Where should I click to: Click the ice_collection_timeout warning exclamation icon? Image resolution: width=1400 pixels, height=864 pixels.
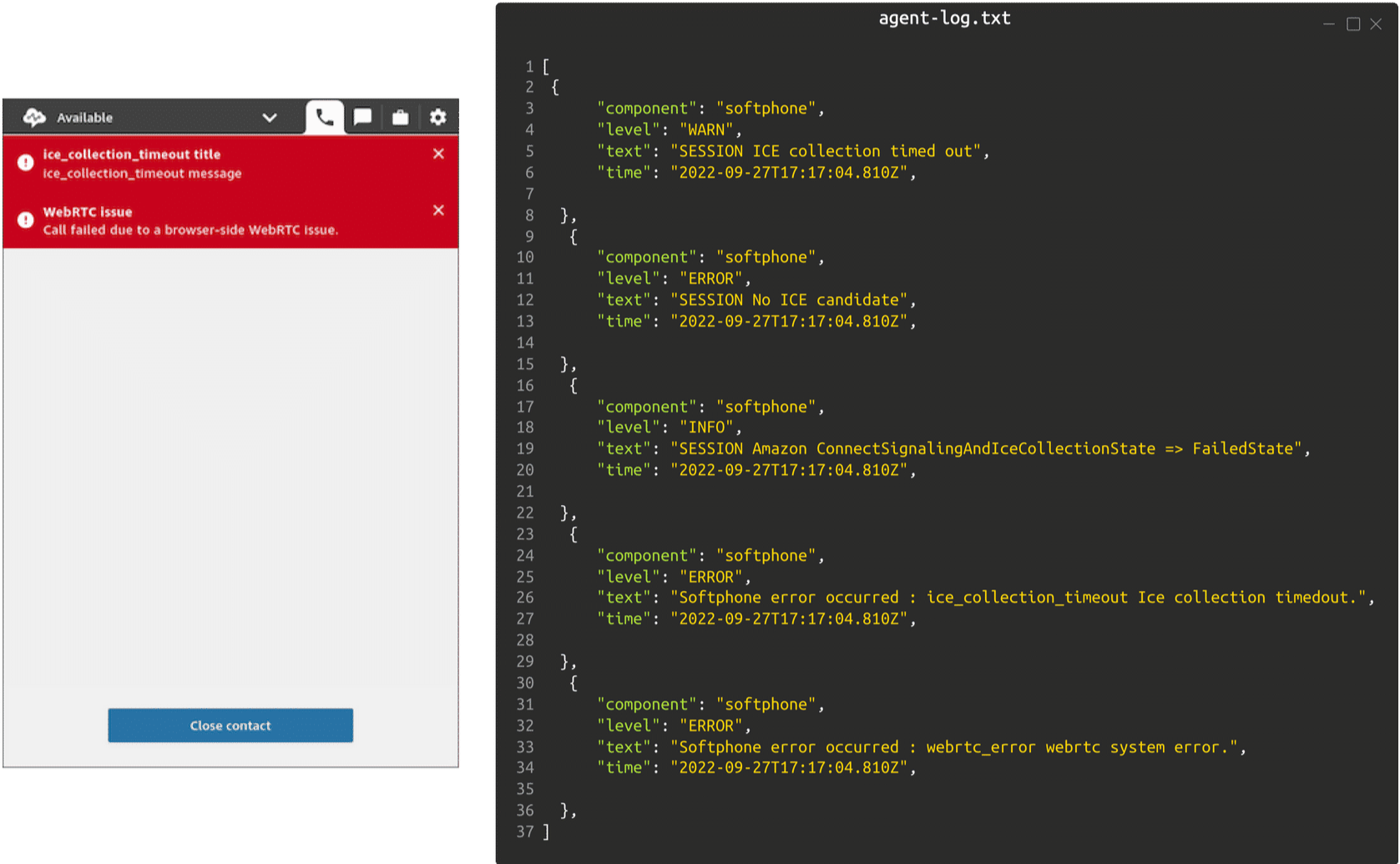[25, 163]
